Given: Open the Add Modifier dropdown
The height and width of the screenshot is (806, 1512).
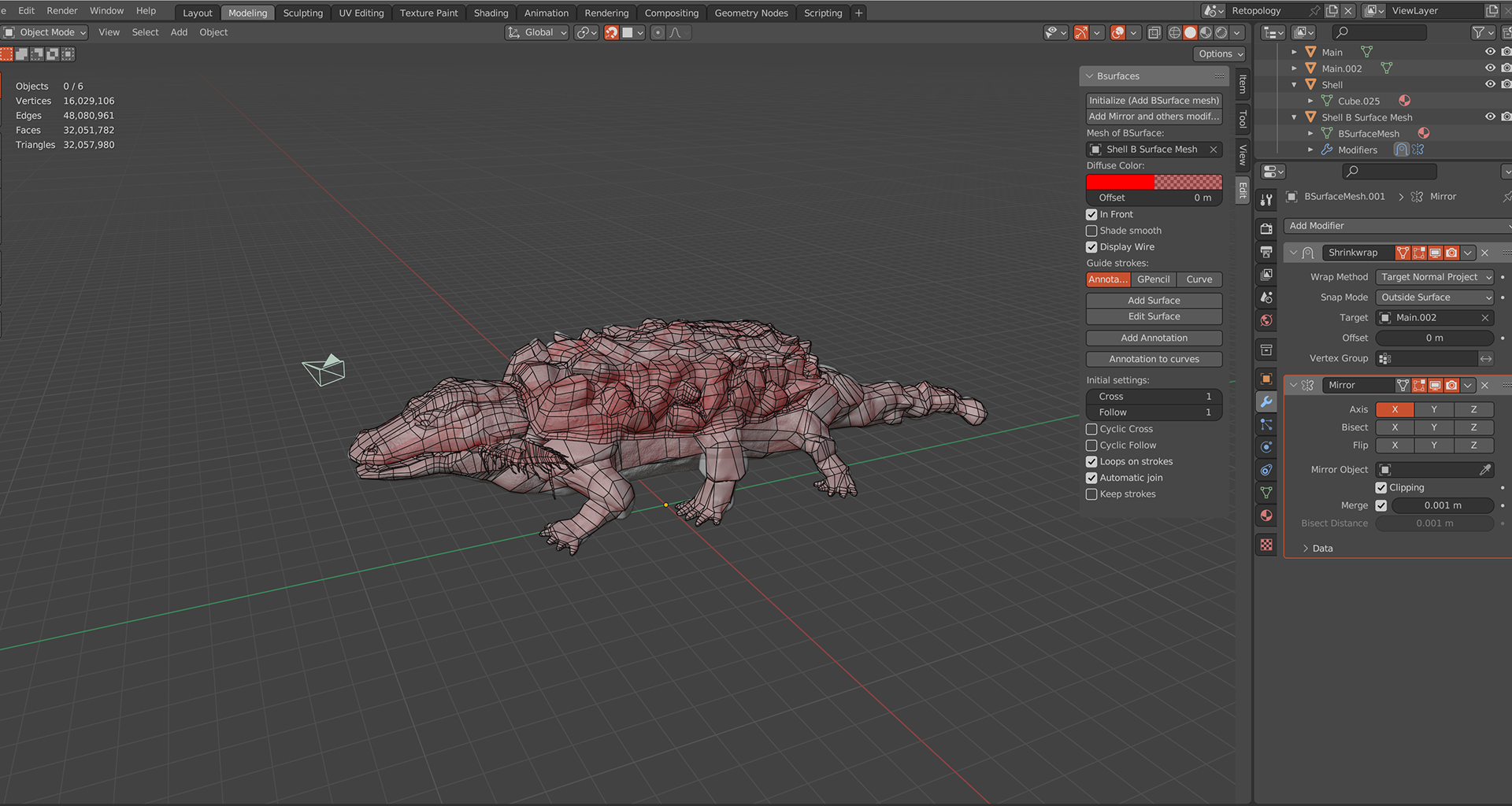Looking at the screenshot, I should 1398,226.
